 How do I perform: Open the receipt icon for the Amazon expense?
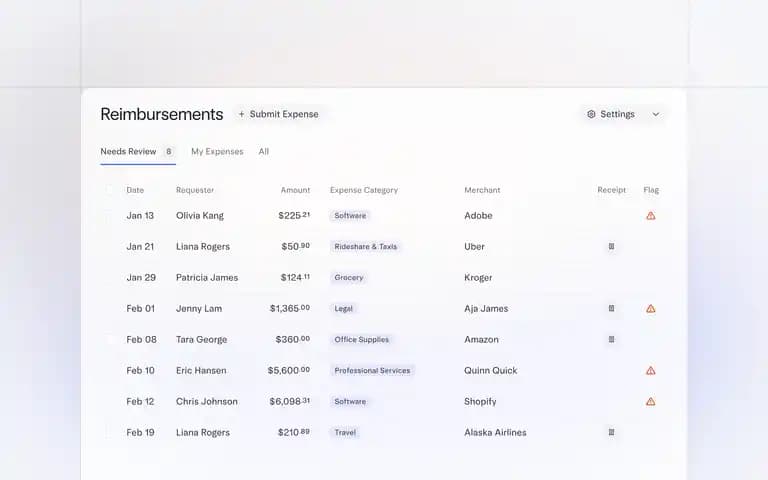pos(611,339)
